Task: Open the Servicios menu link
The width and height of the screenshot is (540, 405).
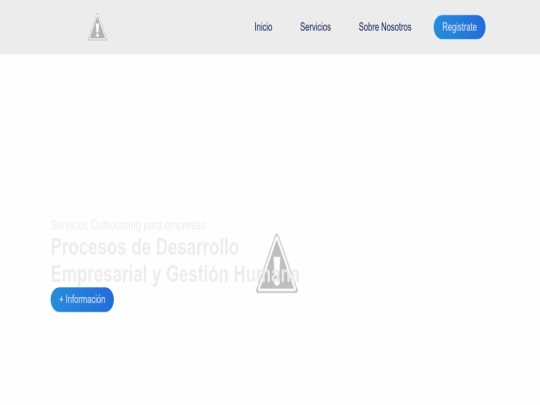Action: pyautogui.click(x=315, y=27)
